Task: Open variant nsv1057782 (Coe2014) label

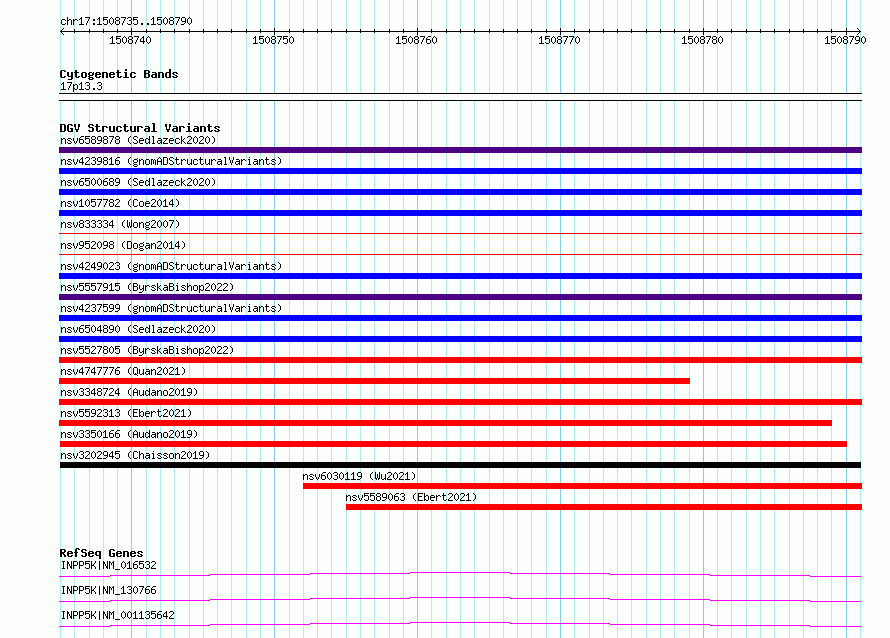Action: point(120,203)
